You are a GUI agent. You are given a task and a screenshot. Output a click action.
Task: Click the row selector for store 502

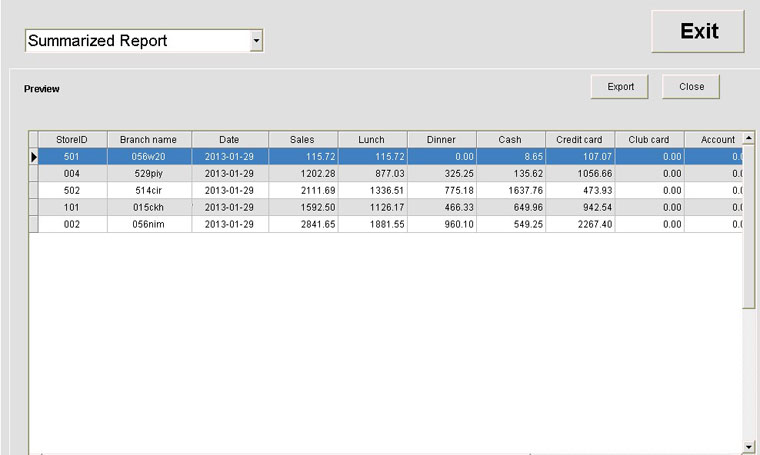[33, 190]
